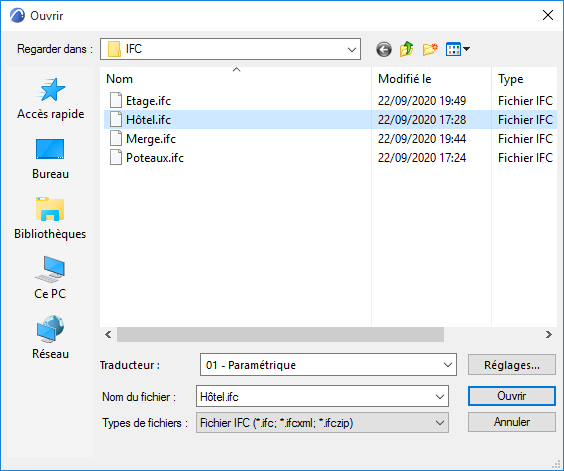Open Bureau location
This screenshot has height=471, width=564.
click(50, 159)
